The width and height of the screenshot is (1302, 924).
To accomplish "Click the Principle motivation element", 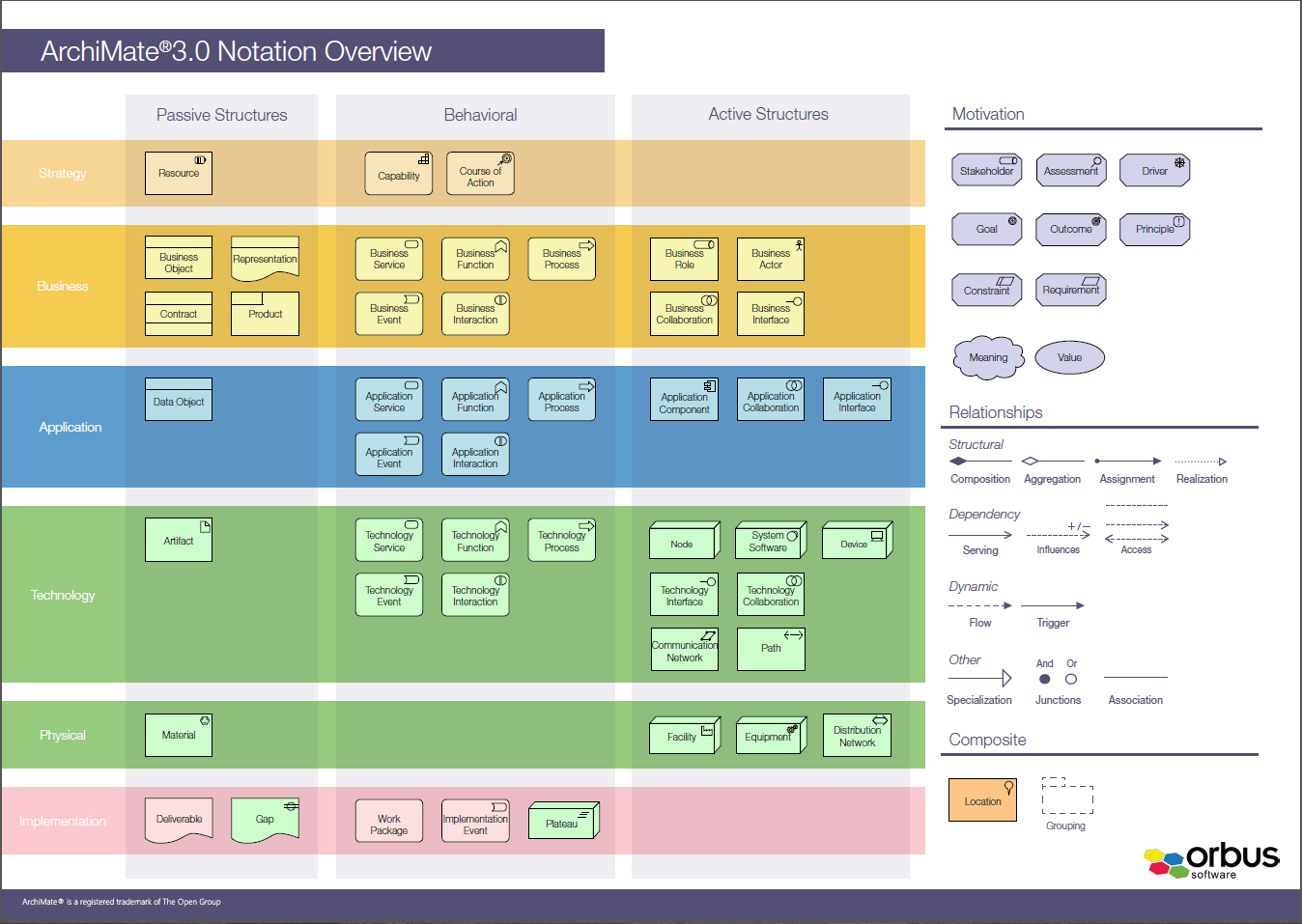I will (x=1154, y=229).
